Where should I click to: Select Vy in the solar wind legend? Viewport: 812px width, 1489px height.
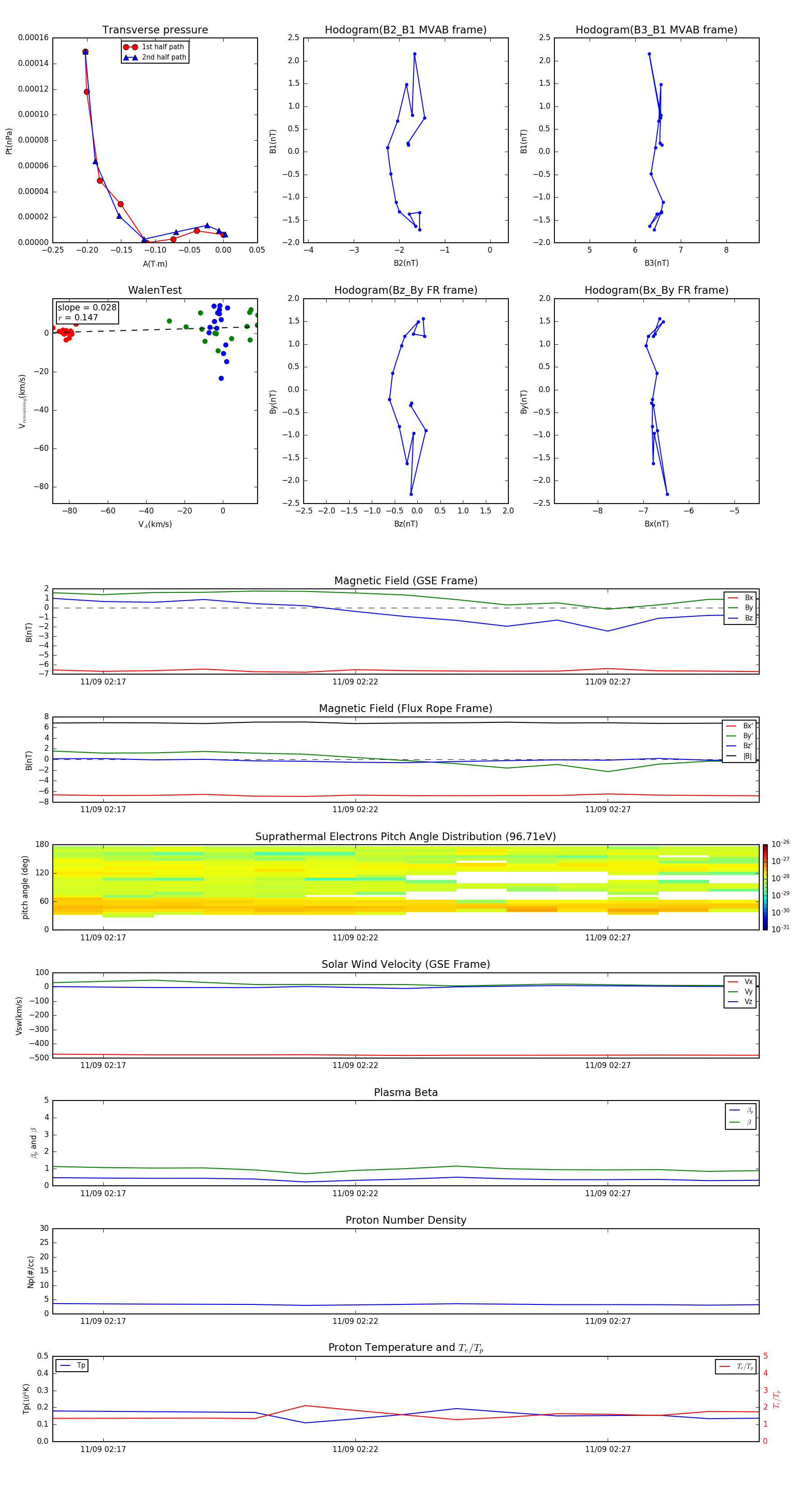click(740, 992)
